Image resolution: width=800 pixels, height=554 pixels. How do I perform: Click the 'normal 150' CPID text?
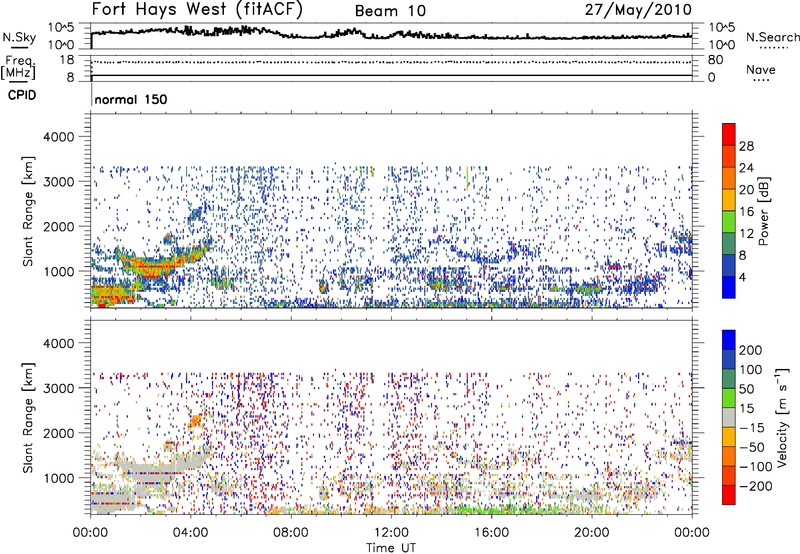pyautogui.click(x=131, y=99)
